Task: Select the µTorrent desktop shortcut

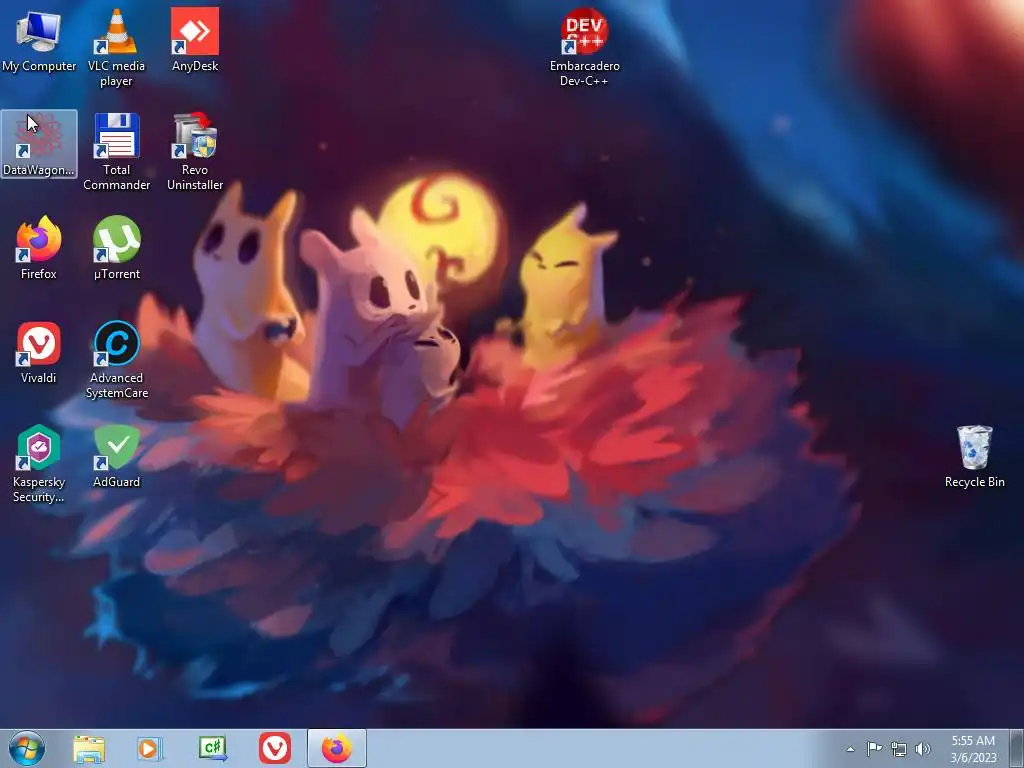Action: 116,248
